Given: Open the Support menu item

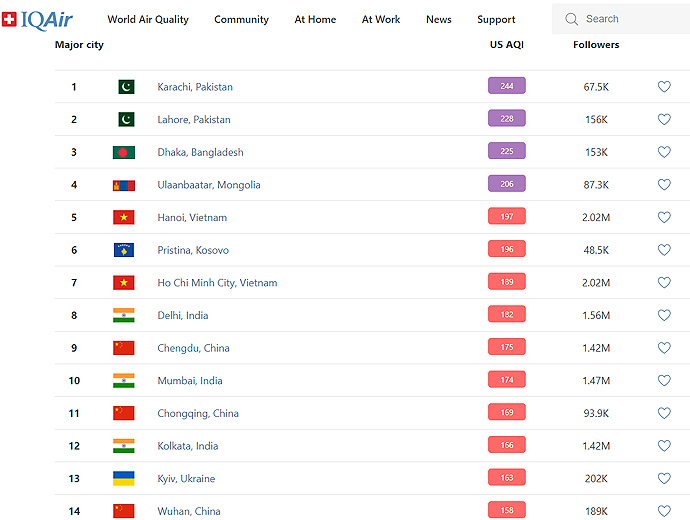Looking at the screenshot, I should point(496,19).
